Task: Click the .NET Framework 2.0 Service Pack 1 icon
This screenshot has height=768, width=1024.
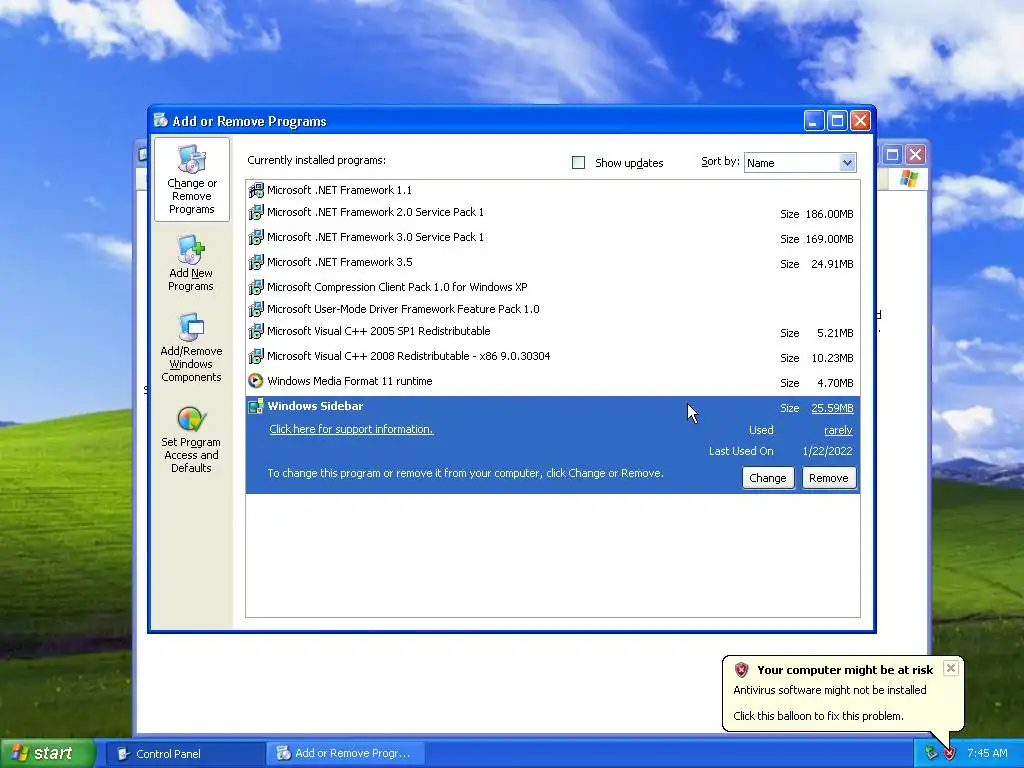Action: [256, 212]
